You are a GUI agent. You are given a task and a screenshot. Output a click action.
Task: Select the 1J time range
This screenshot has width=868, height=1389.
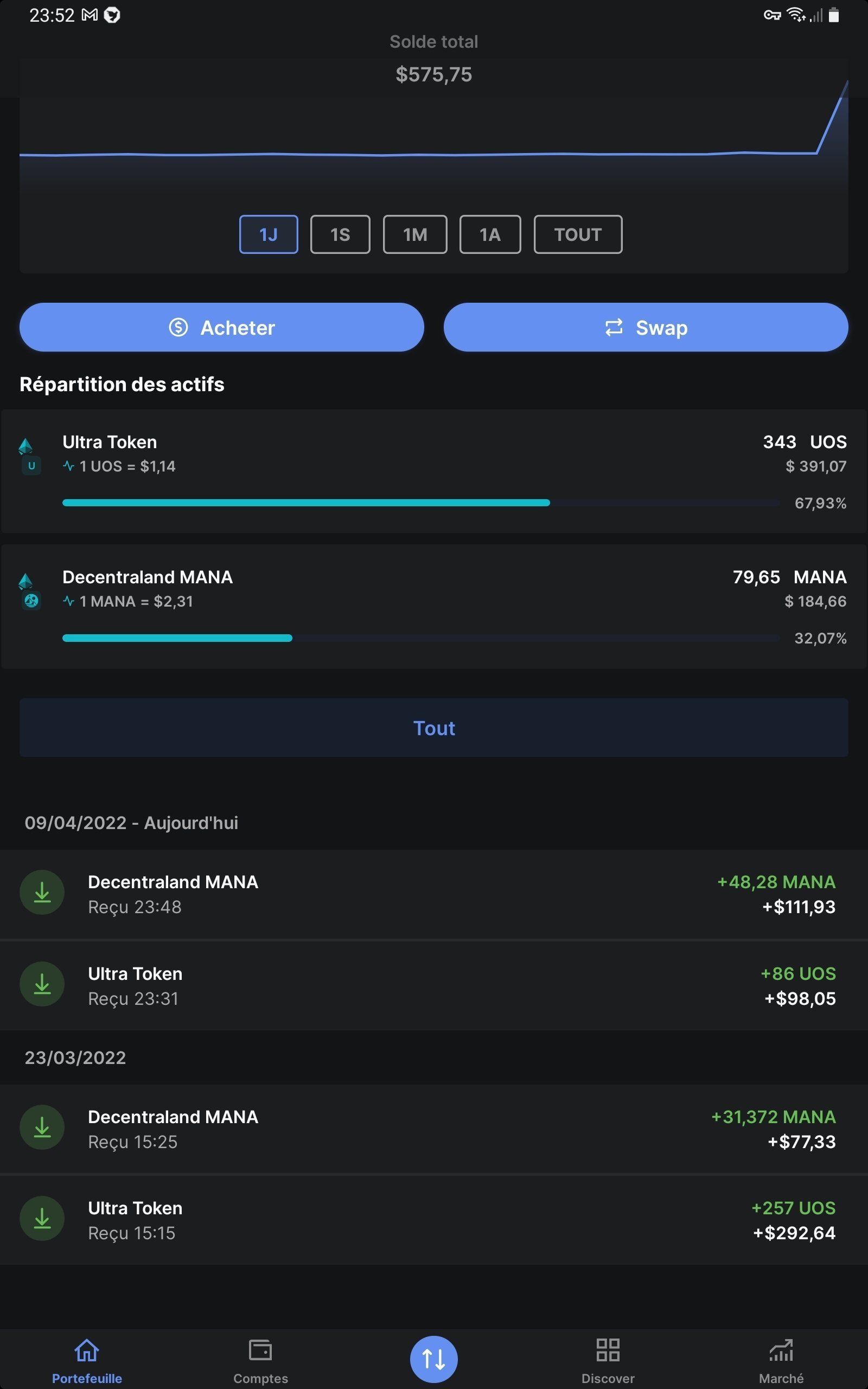coord(268,234)
